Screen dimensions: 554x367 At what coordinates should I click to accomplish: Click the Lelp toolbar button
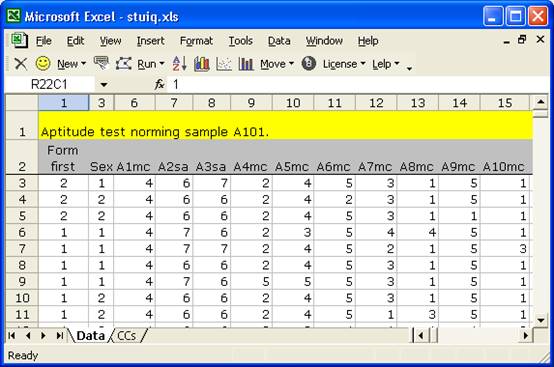coord(385,64)
